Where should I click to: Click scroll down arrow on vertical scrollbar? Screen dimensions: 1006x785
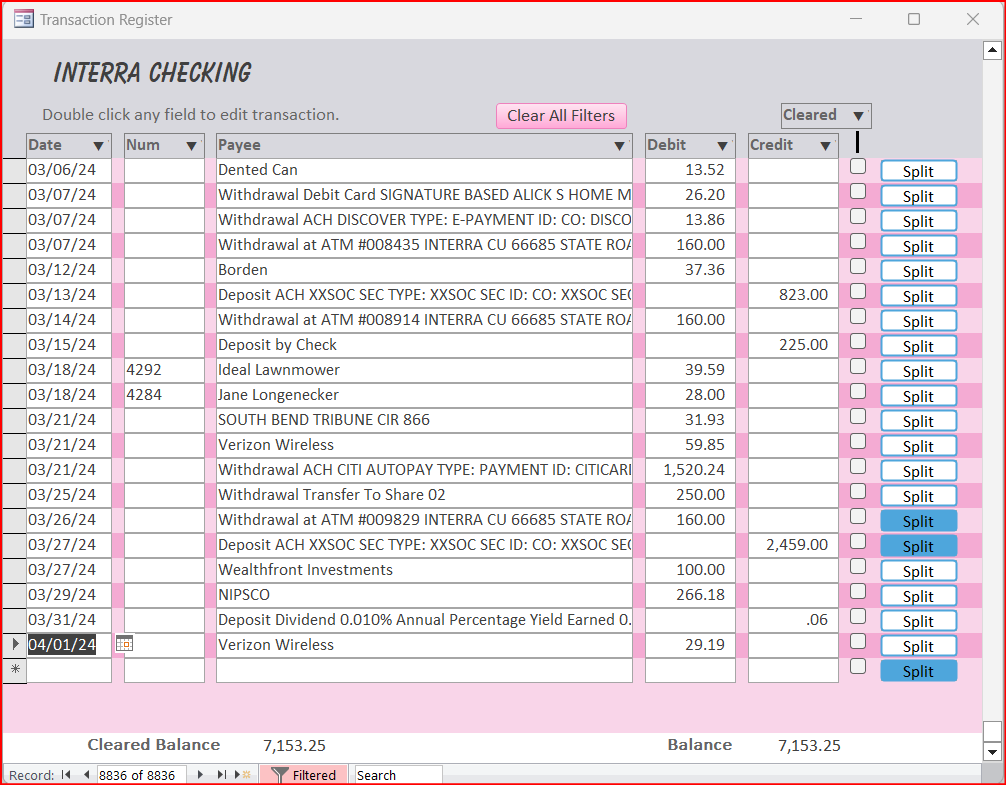(x=992, y=752)
